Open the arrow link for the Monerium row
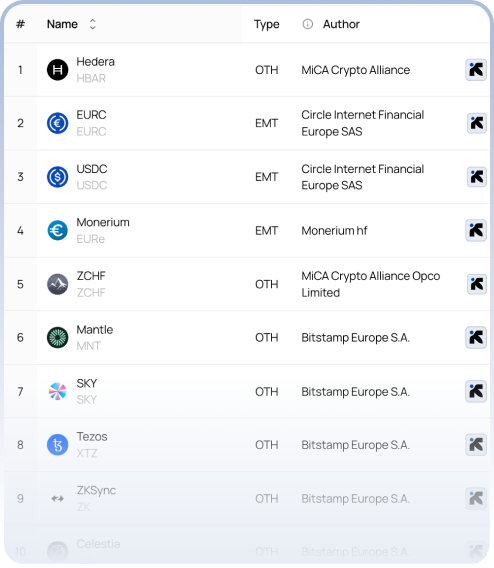 pos(476,230)
